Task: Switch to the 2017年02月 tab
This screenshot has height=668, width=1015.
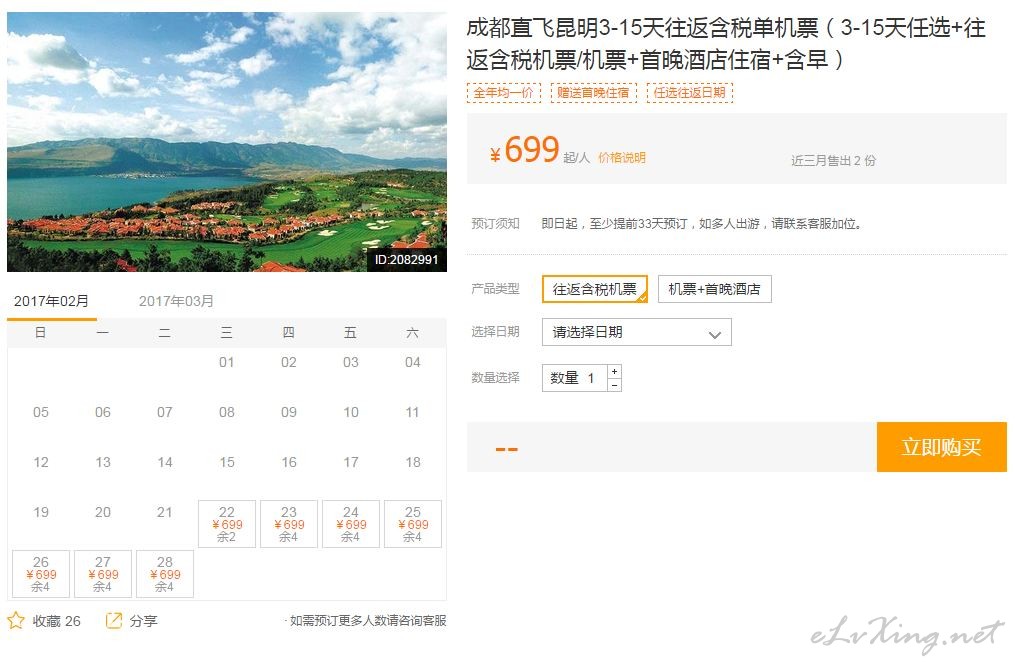Action: 51,301
